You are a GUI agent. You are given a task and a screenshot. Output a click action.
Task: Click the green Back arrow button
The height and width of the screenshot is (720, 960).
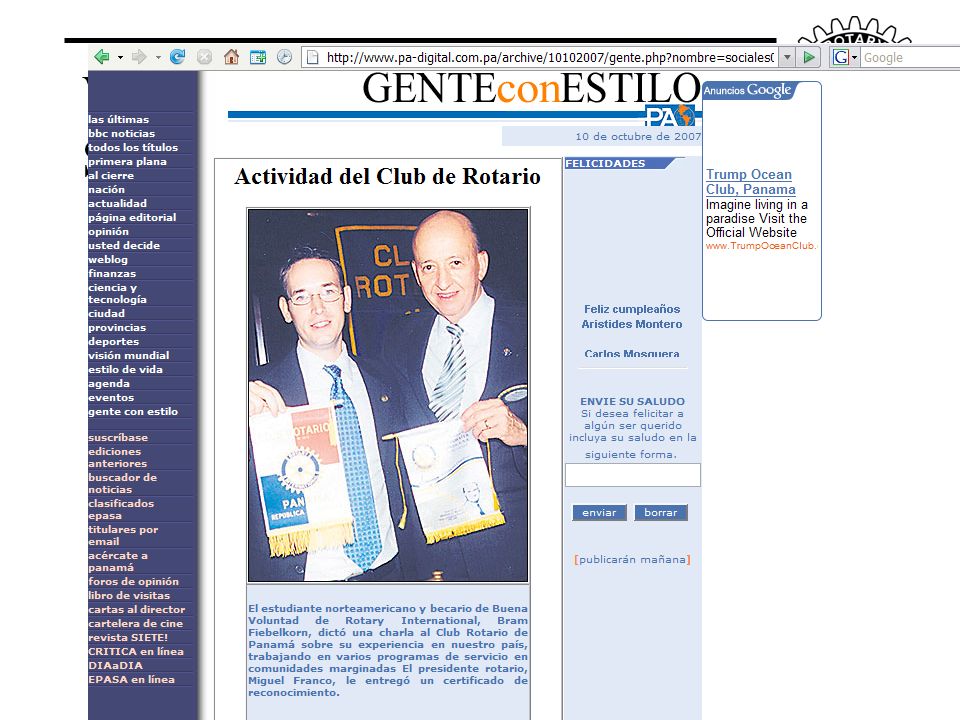coord(102,57)
